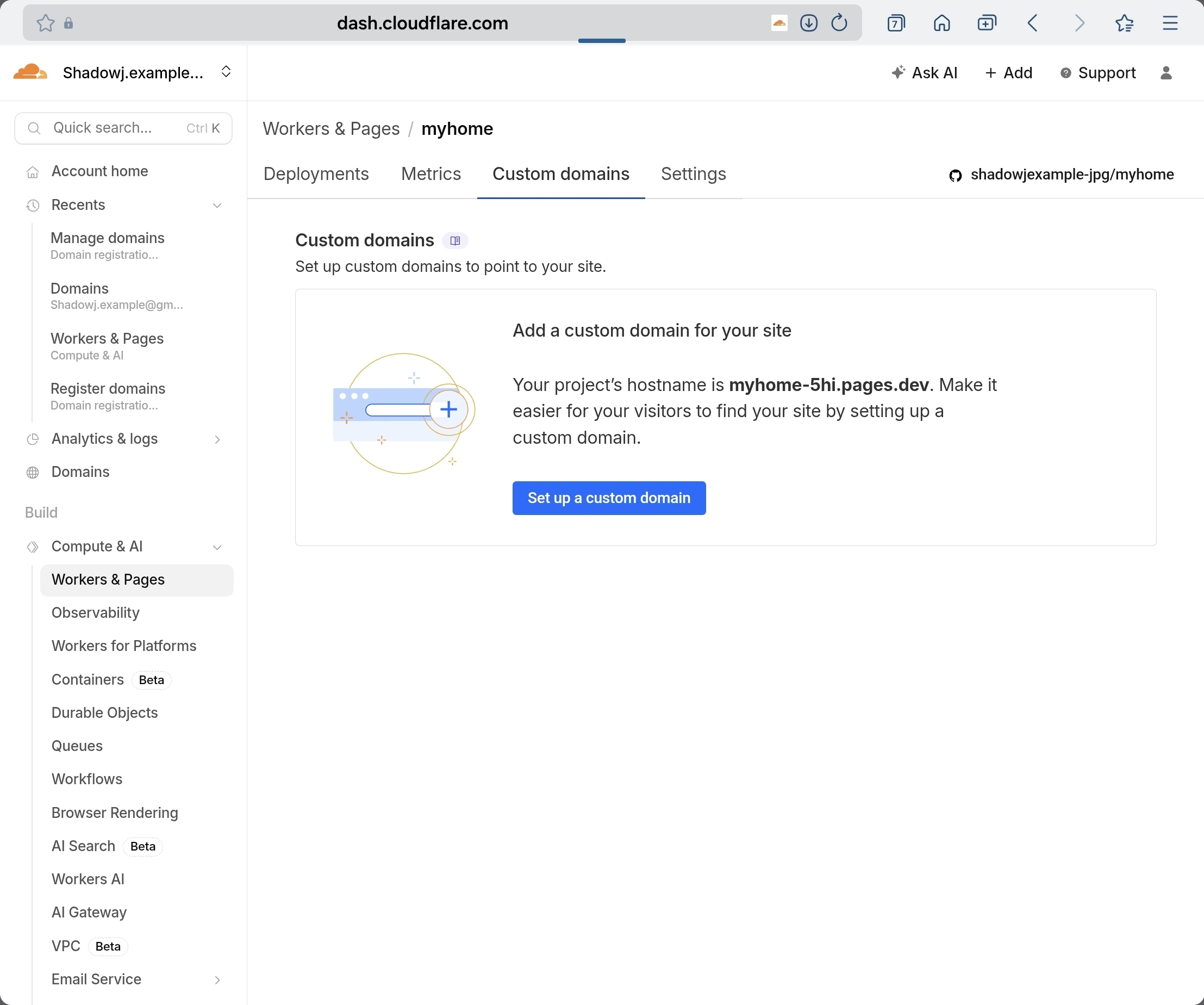Open the Settings tab
Viewport: 1204px width, 1005px height.
pos(693,174)
